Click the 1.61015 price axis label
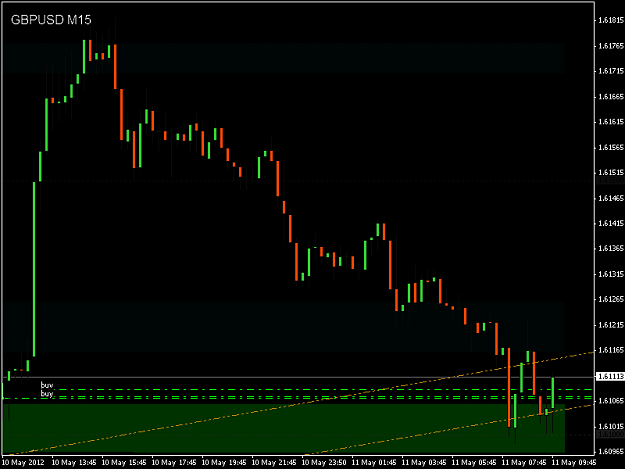 [x=611, y=426]
